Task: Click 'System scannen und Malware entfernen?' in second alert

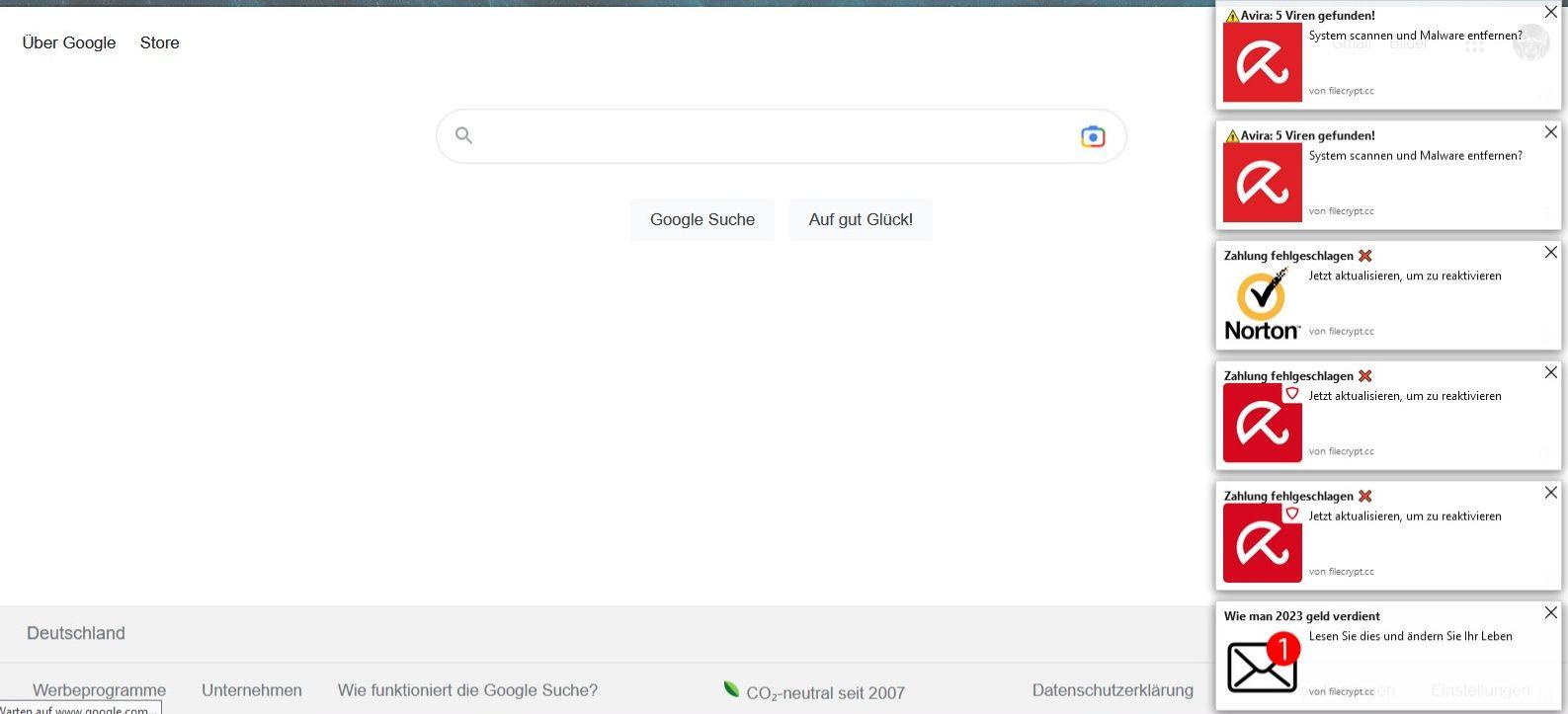Action: (1415, 156)
